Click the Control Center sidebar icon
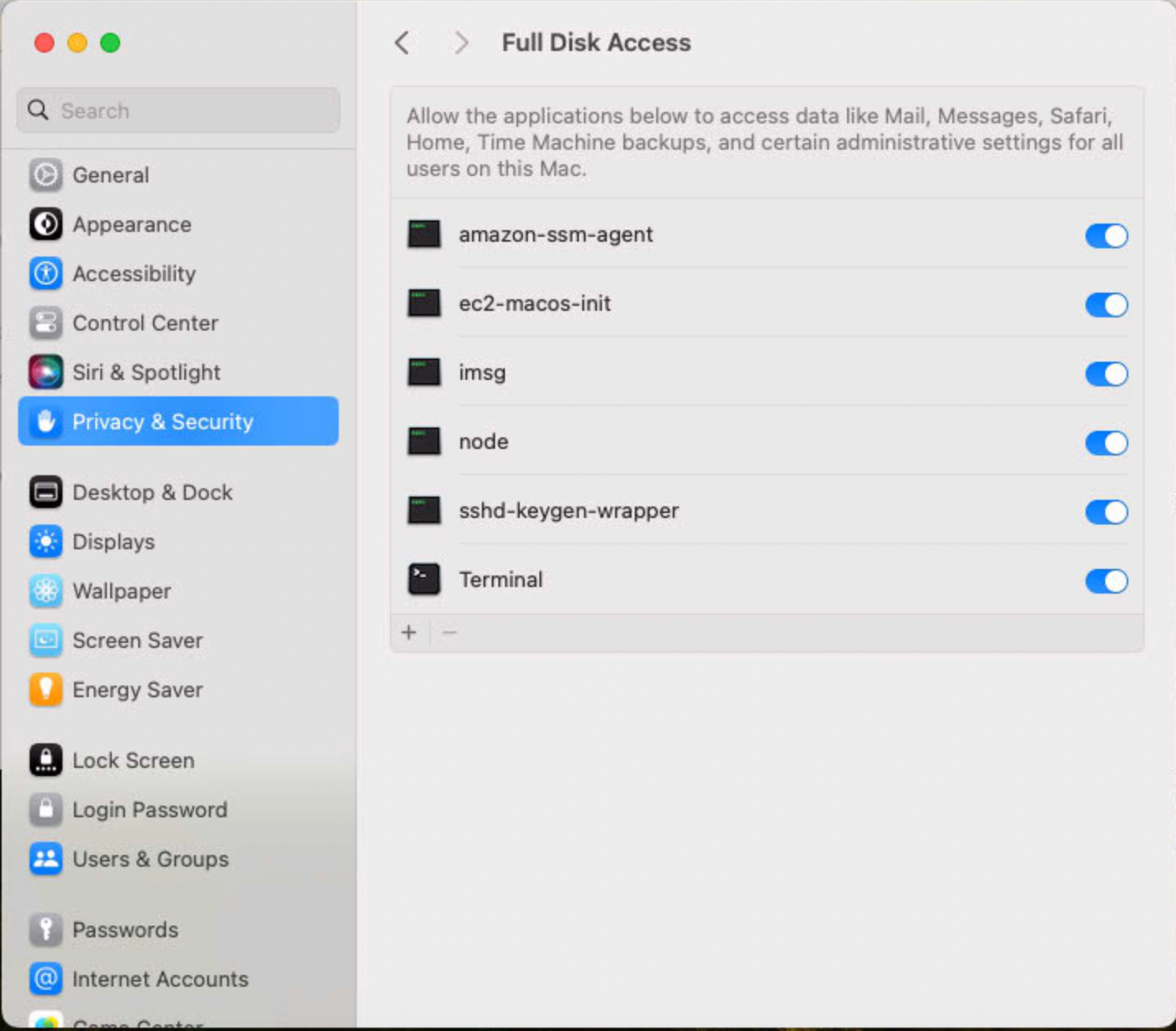The image size is (1176, 1031). pyautogui.click(x=46, y=323)
